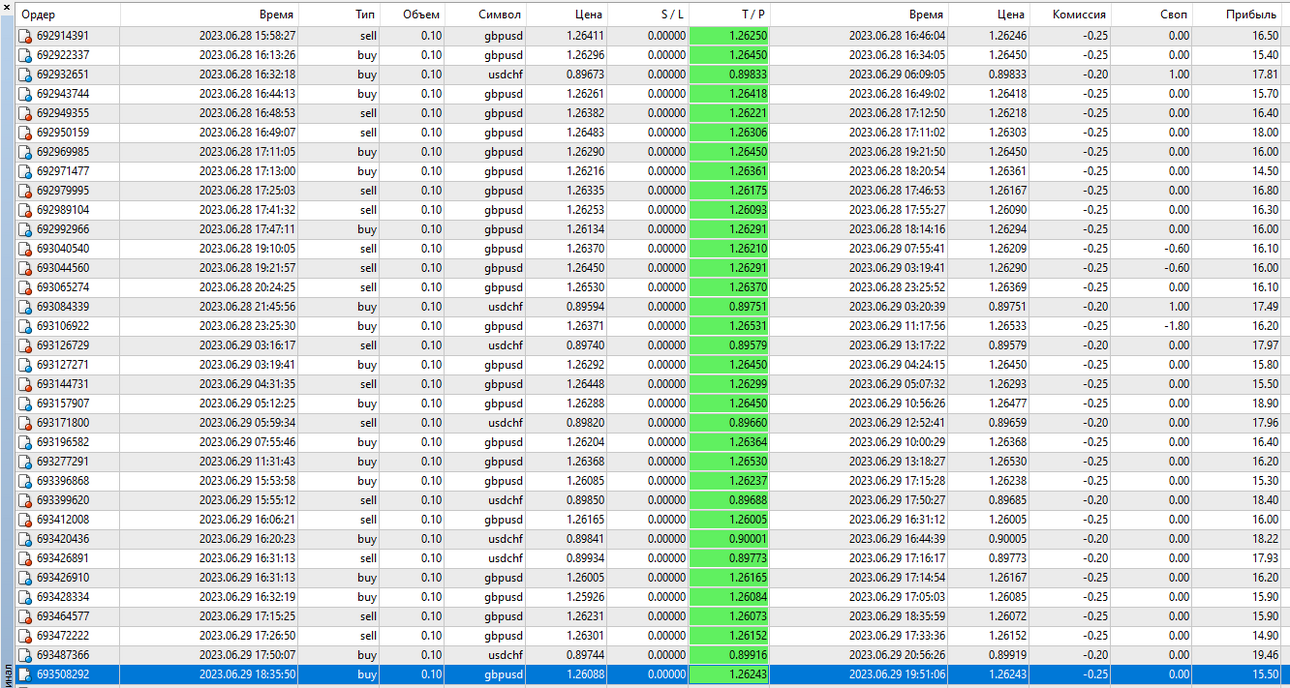The width and height of the screenshot is (1290, 688).
Task: Click the order icon beside 693127271
Action: pos(25,365)
